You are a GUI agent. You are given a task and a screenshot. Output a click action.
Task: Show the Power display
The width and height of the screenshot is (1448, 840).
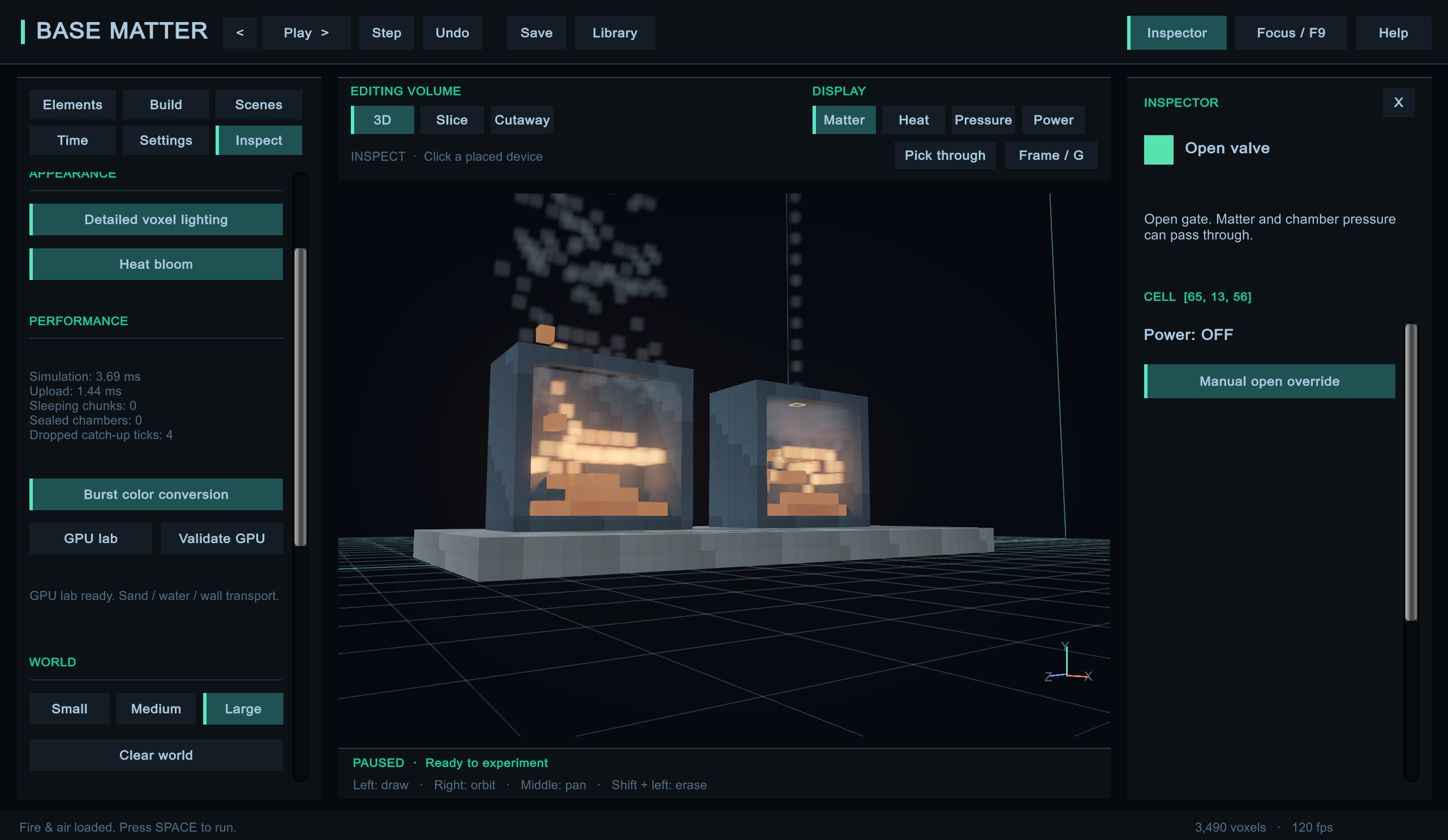coord(1053,120)
